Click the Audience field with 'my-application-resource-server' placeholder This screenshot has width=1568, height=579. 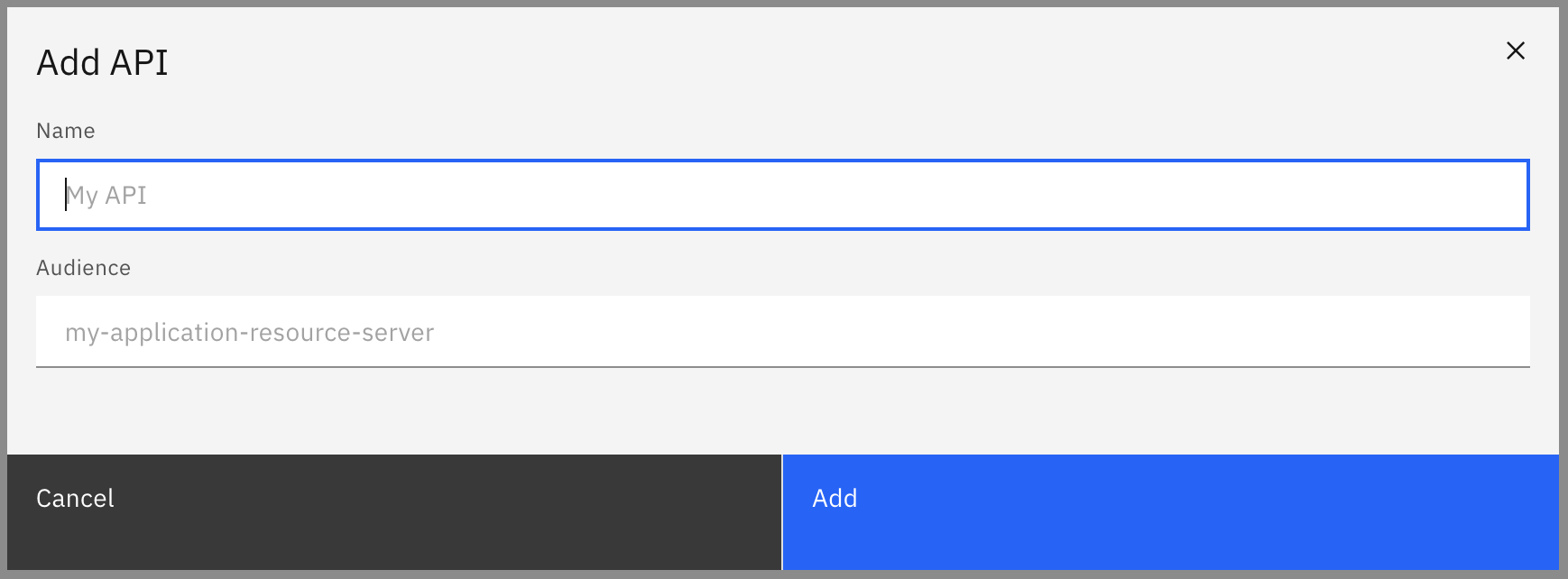click(x=781, y=332)
